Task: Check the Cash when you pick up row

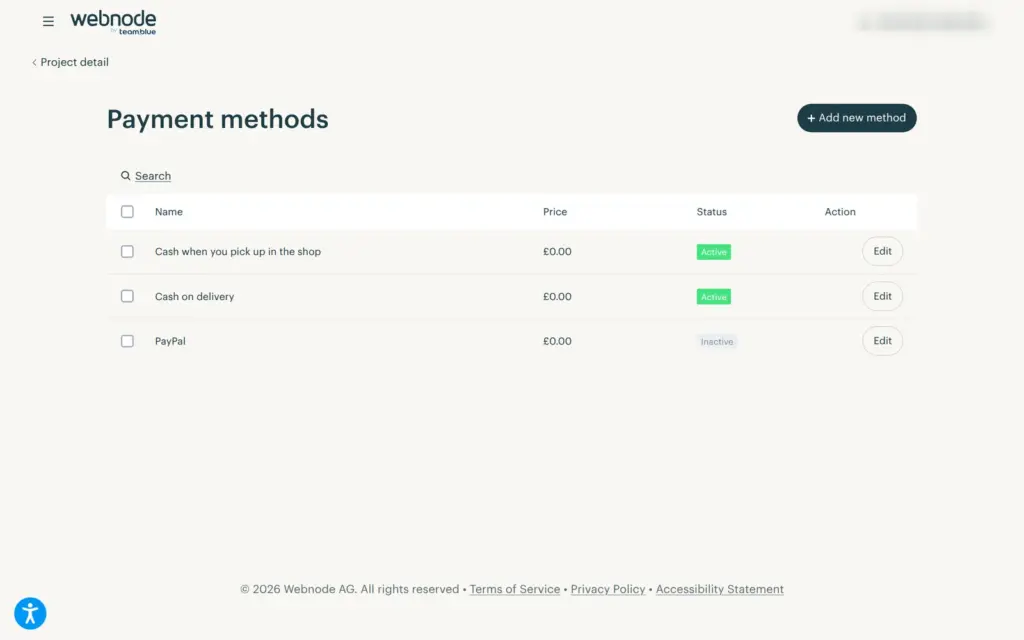Action: pos(127,251)
